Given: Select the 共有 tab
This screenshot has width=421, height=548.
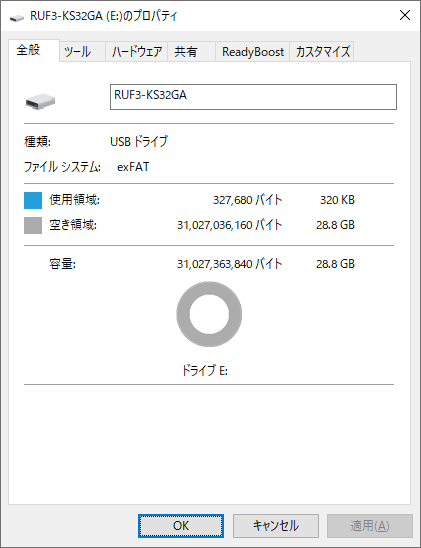Looking at the screenshot, I should click(191, 52).
